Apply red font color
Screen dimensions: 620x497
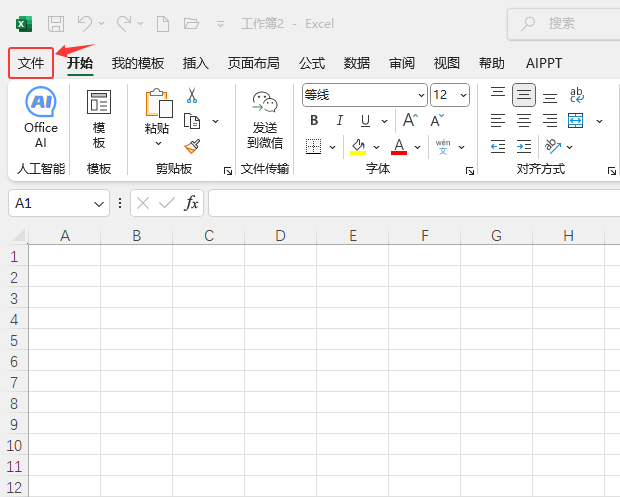click(399, 147)
